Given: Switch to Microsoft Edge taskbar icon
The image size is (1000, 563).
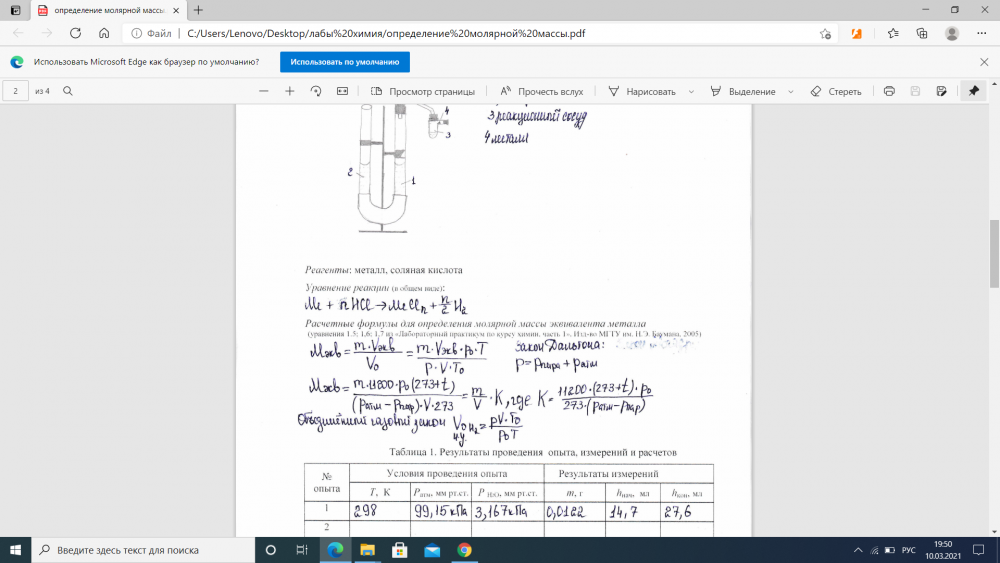Looking at the screenshot, I should click(x=335, y=550).
